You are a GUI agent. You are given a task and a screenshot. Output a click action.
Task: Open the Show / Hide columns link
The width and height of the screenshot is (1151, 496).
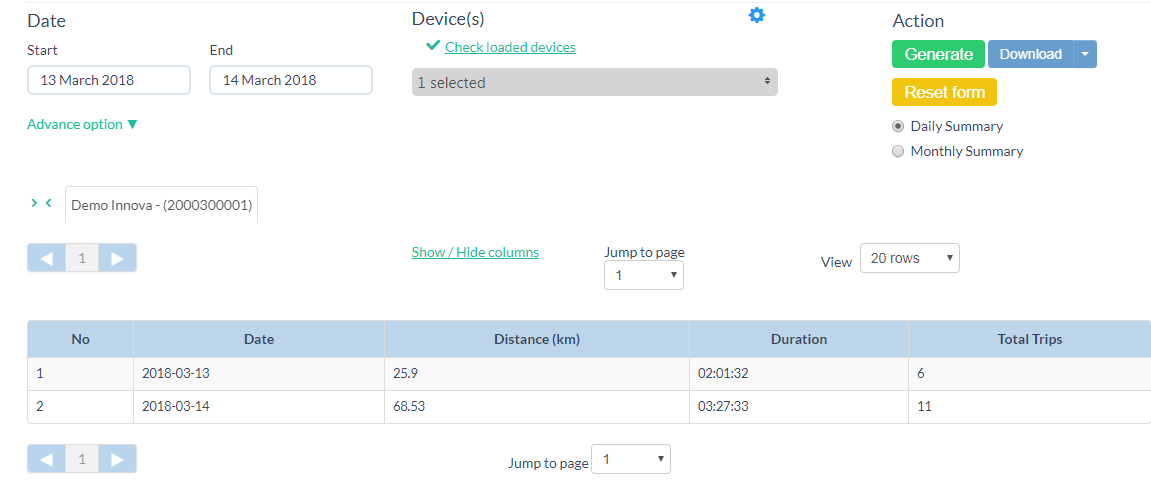[475, 252]
